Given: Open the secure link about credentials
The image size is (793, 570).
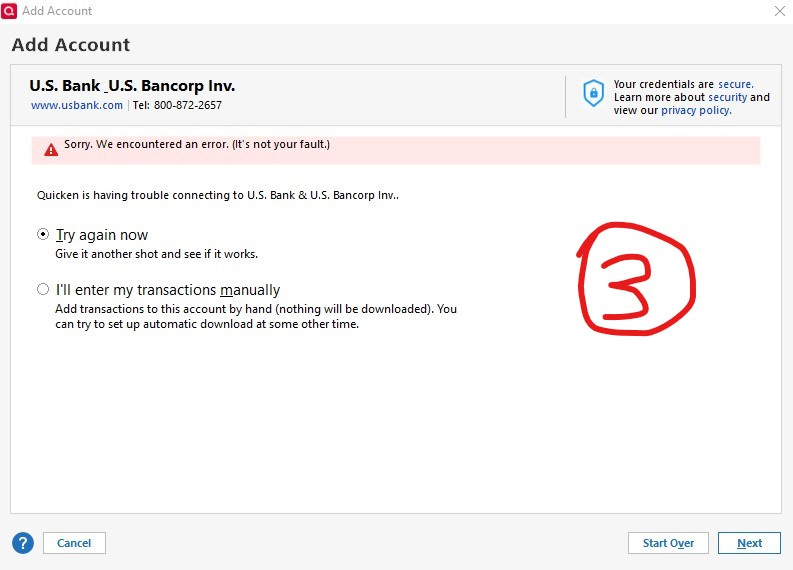Looking at the screenshot, I should (735, 84).
